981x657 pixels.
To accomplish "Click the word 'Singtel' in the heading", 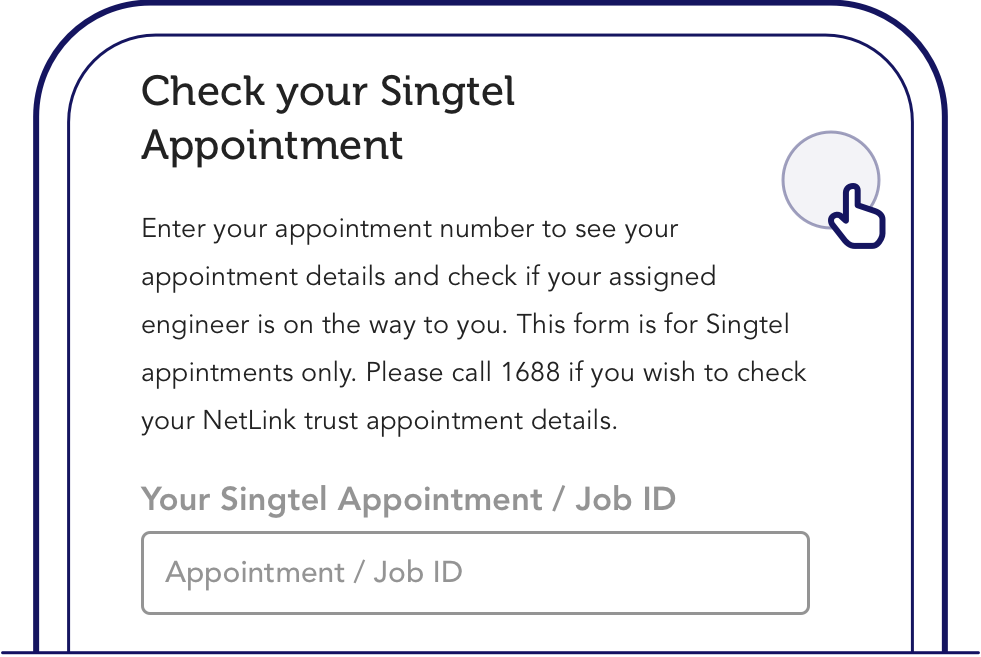I will click(448, 91).
